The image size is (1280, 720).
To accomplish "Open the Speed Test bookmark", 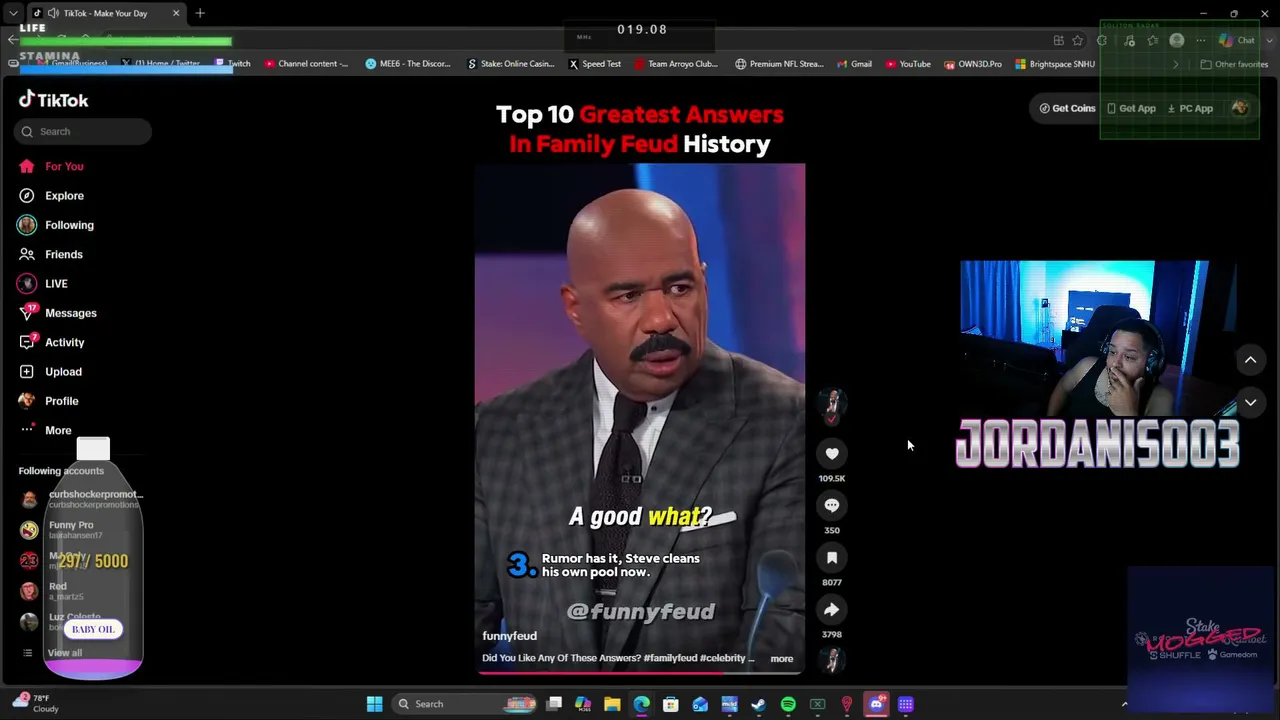I will [x=594, y=64].
